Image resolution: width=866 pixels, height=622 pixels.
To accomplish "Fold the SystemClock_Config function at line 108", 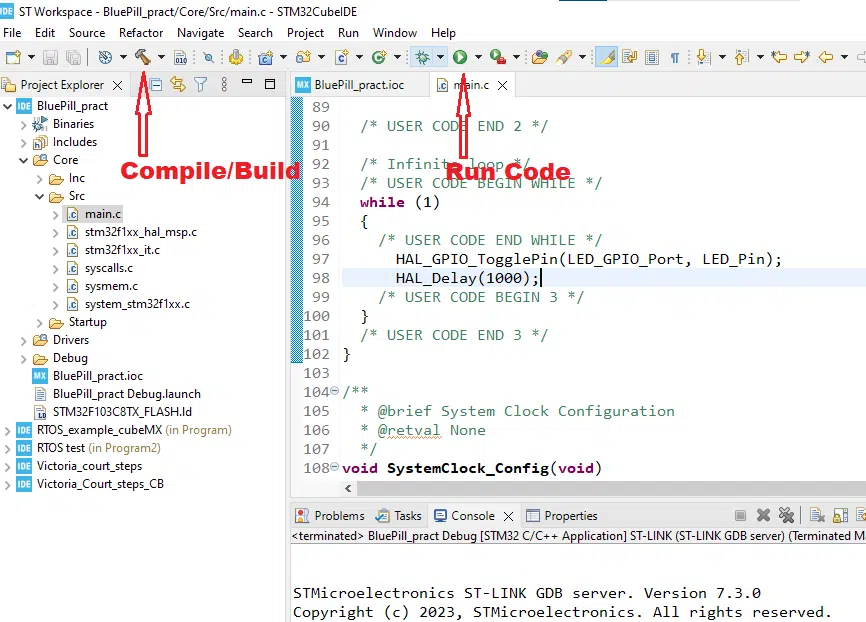I will coord(334,467).
